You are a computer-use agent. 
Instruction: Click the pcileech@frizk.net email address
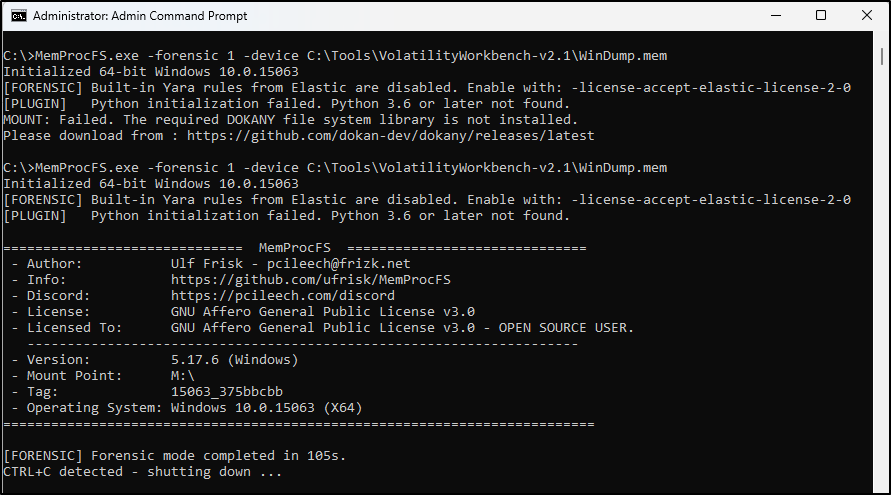pos(338,264)
